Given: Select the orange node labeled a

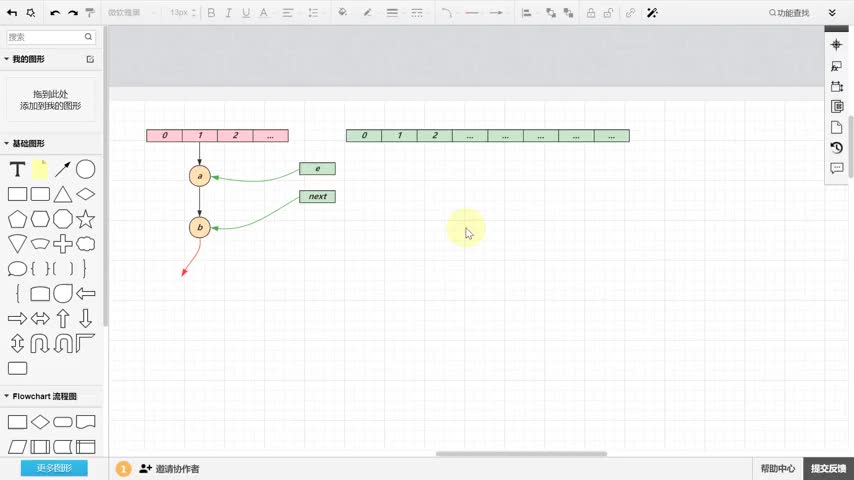Looking at the screenshot, I should [x=200, y=176].
